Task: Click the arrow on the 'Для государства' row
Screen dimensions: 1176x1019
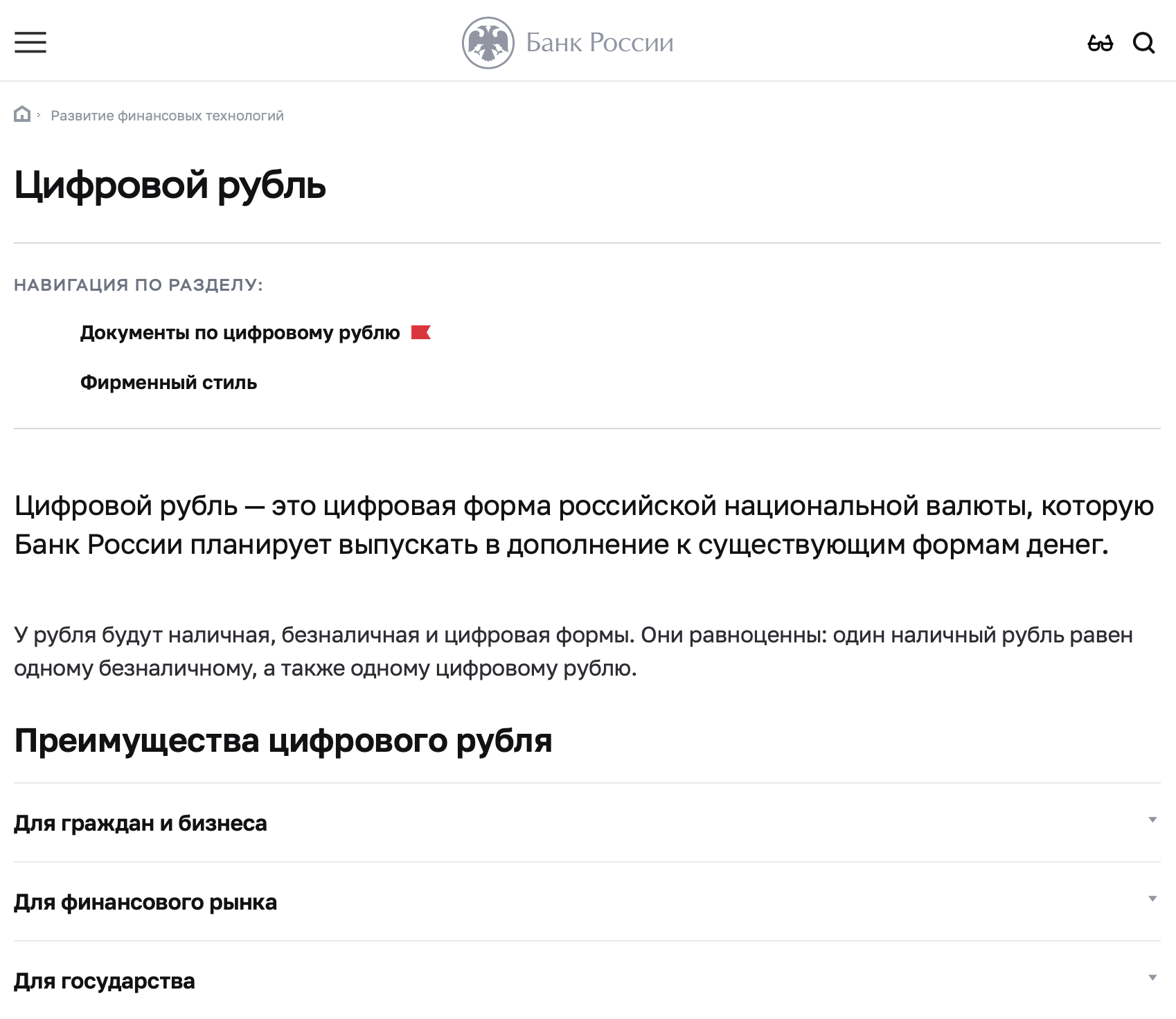Action: point(1152,978)
